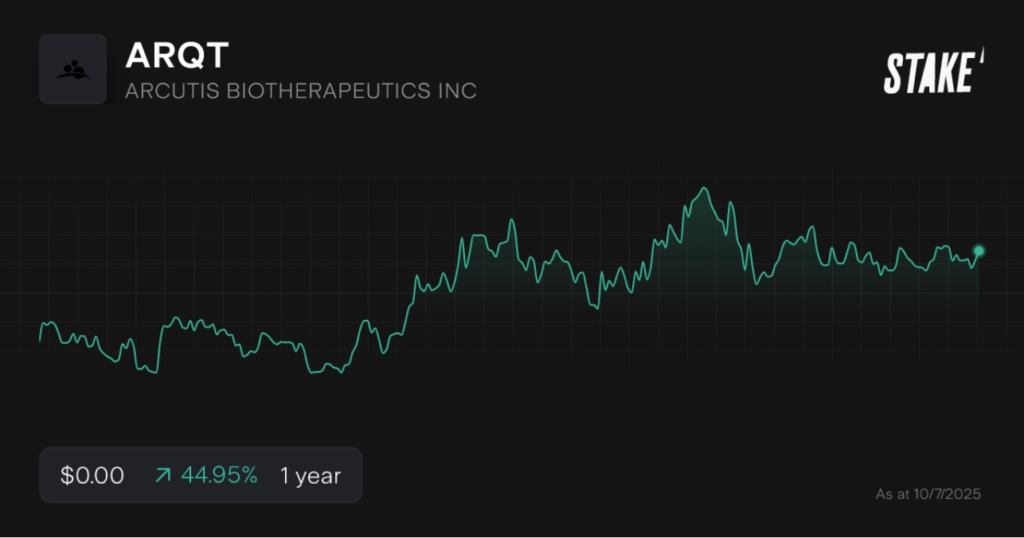Click the STAKE brand logo

(x=933, y=71)
